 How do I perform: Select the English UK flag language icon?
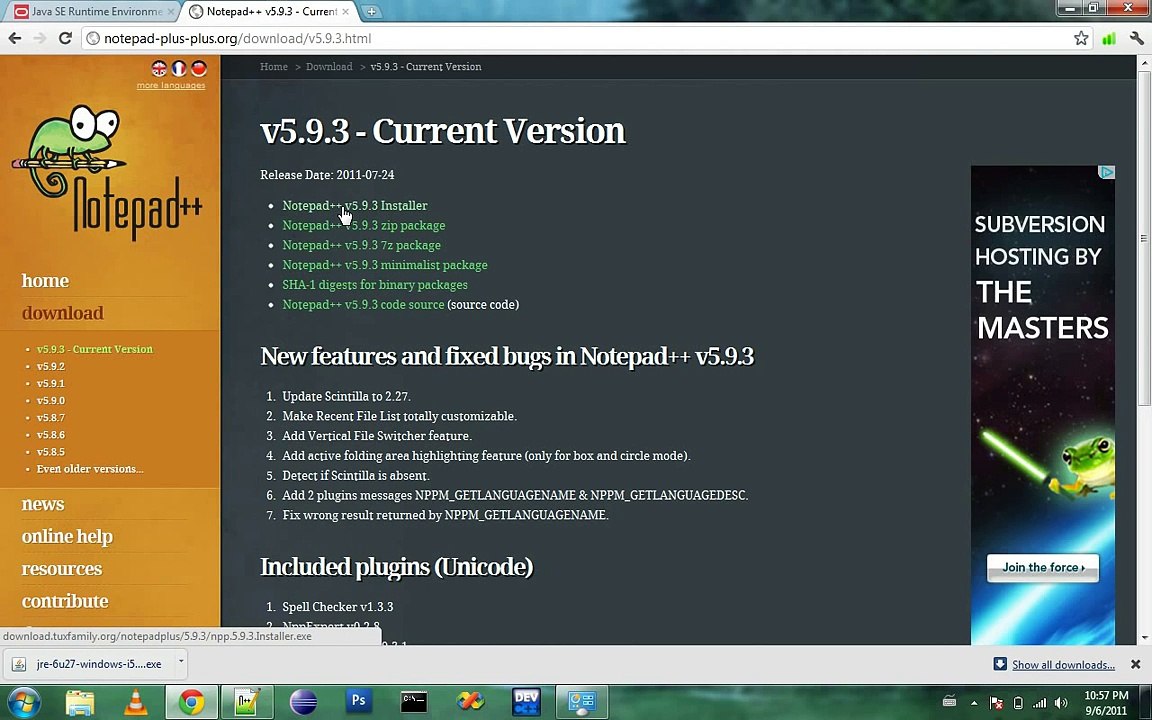pyautogui.click(x=159, y=68)
